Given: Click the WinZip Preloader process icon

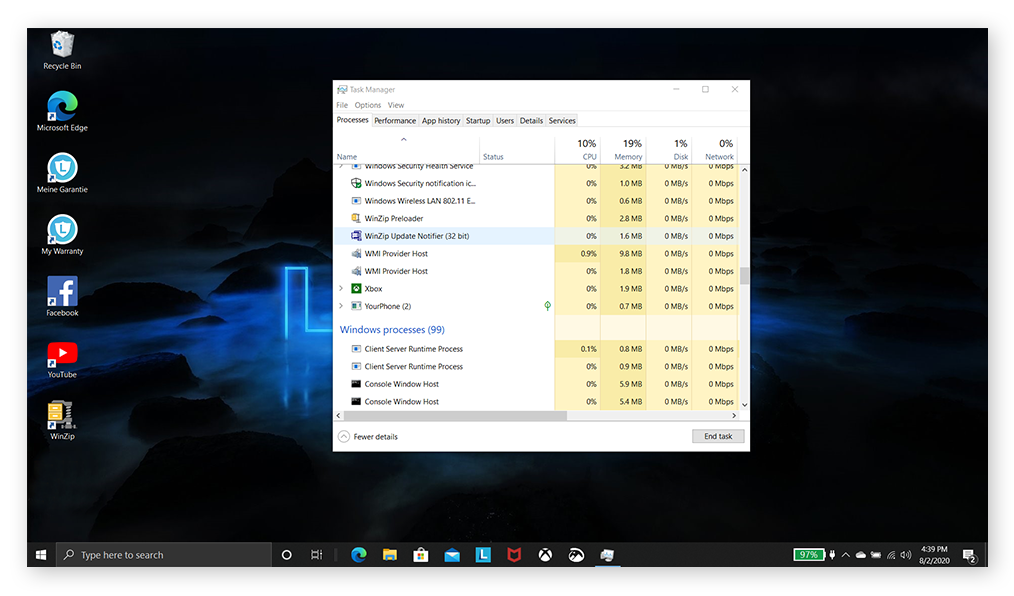Looking at the screenshot, I should [x=355, y=218].
